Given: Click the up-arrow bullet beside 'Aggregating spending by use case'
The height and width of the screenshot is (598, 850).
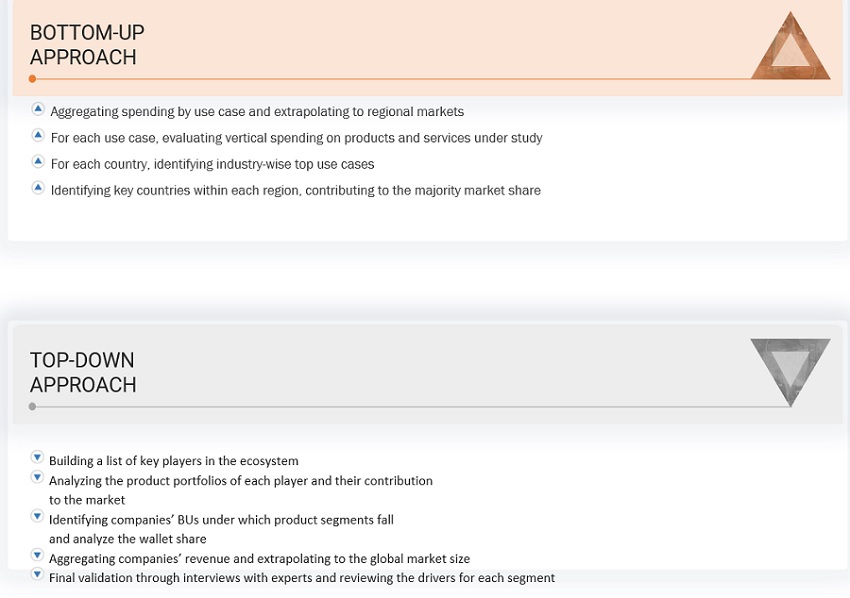Looking at the screenshot, I should (38, 109).
